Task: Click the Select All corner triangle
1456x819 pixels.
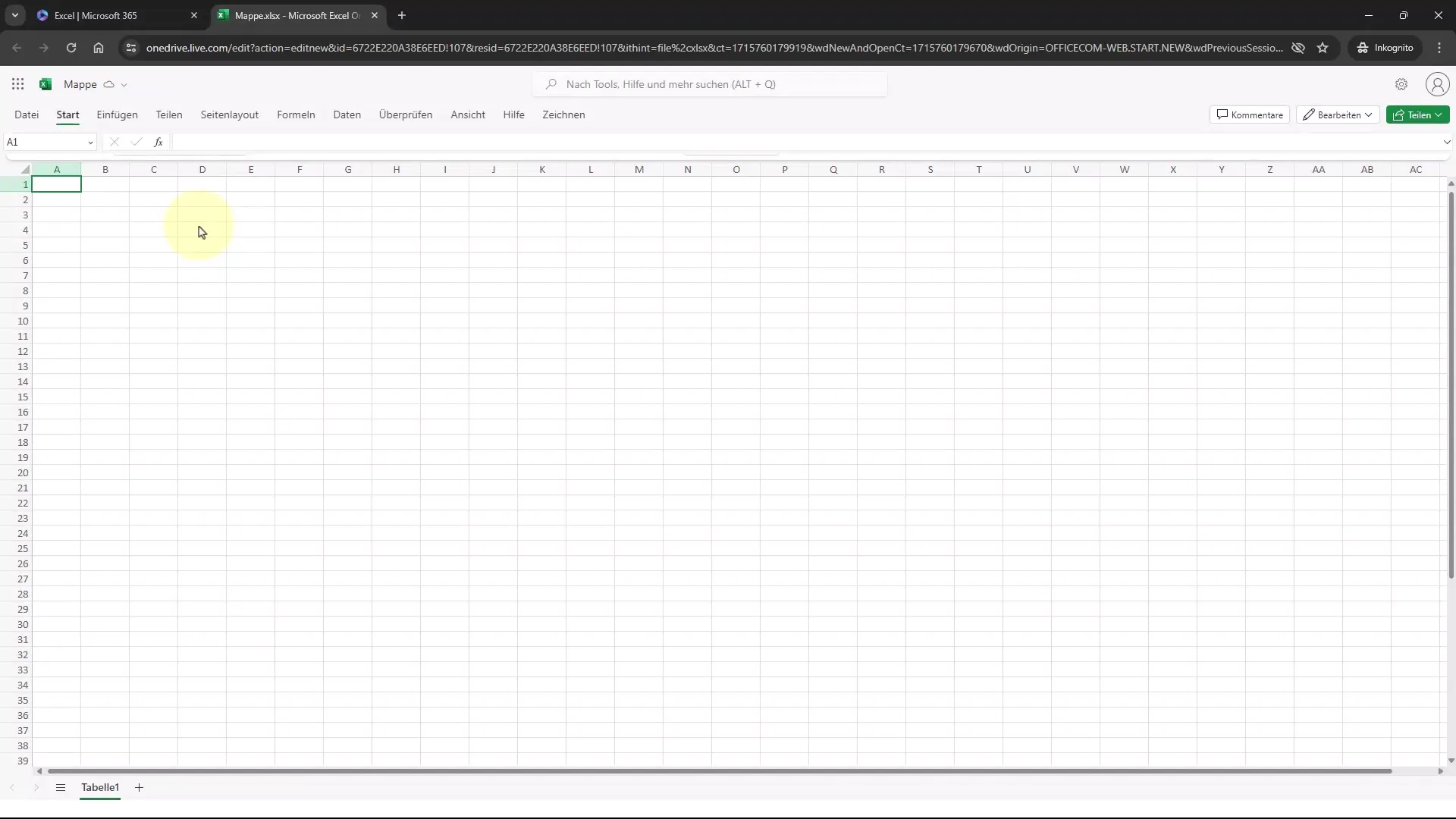Action: (25, 169)
